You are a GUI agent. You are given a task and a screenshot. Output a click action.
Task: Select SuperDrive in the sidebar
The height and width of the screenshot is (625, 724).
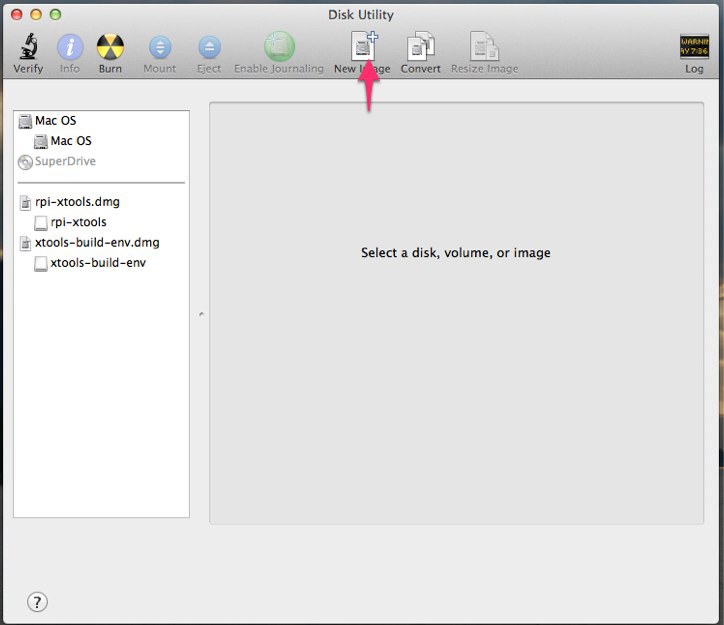pyautogui.click(x=101, y=162)
